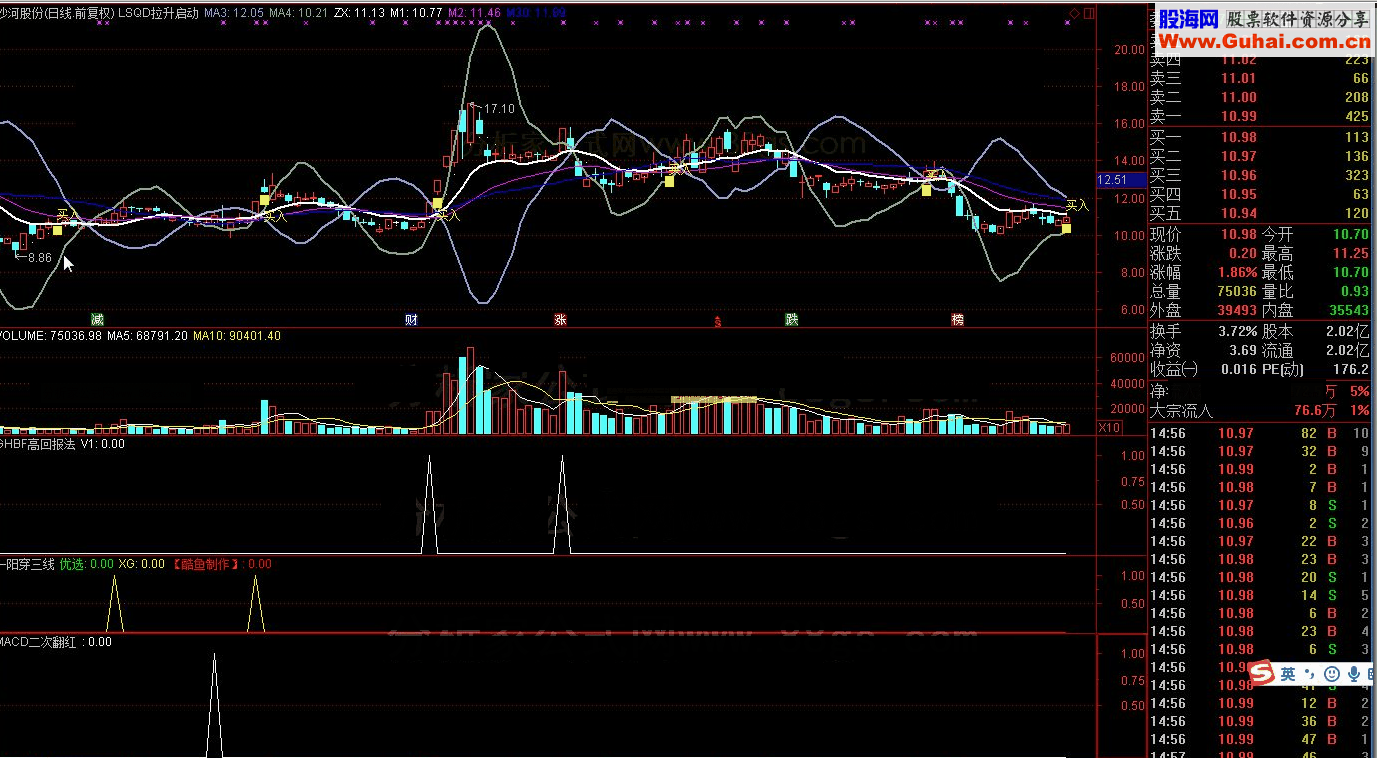Screen dimensions: 1377x758
Task: Select the 卖一 10.99 ask row
Action: tap(1262, 116)
